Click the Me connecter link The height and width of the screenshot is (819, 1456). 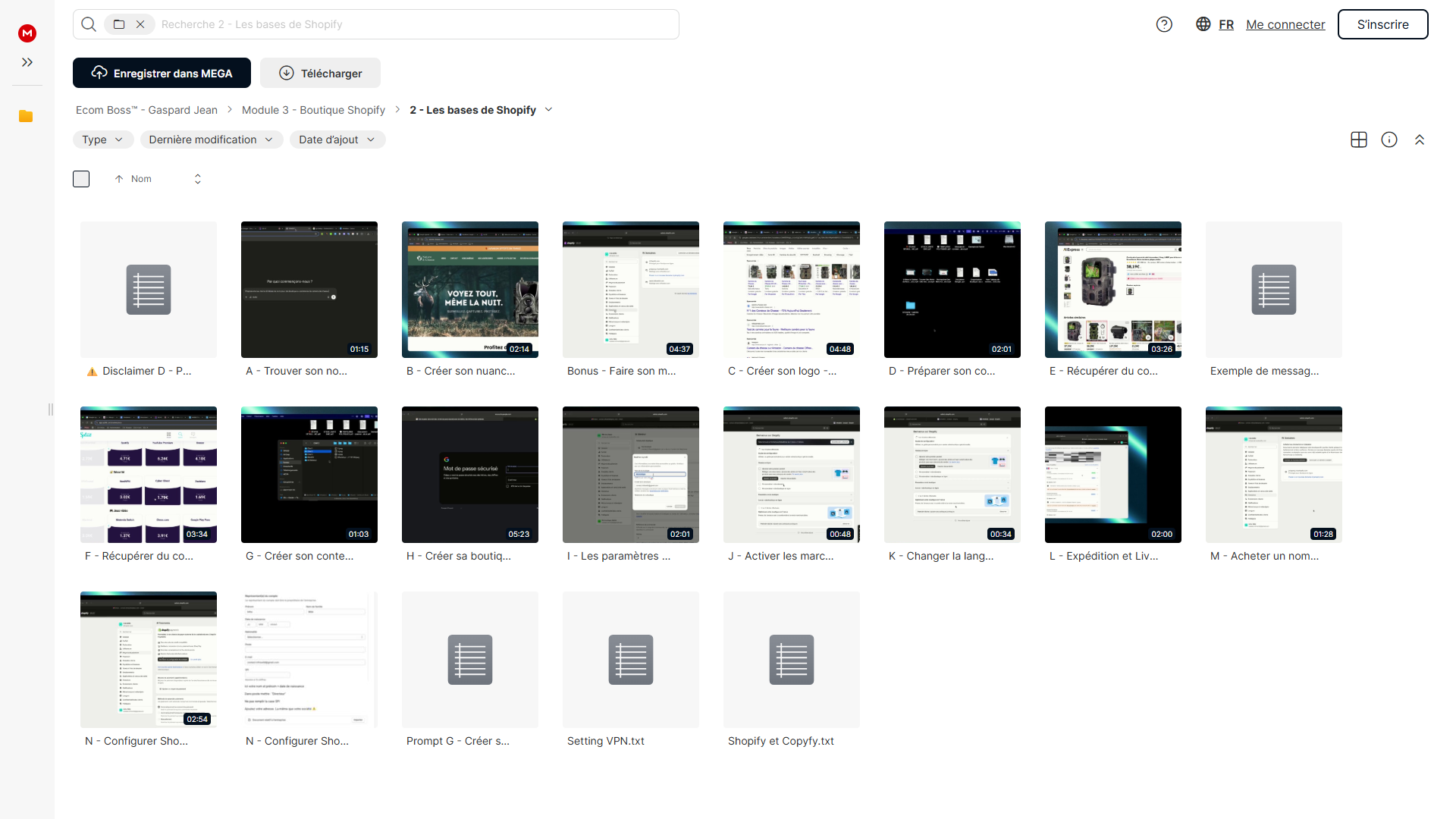1285,24
